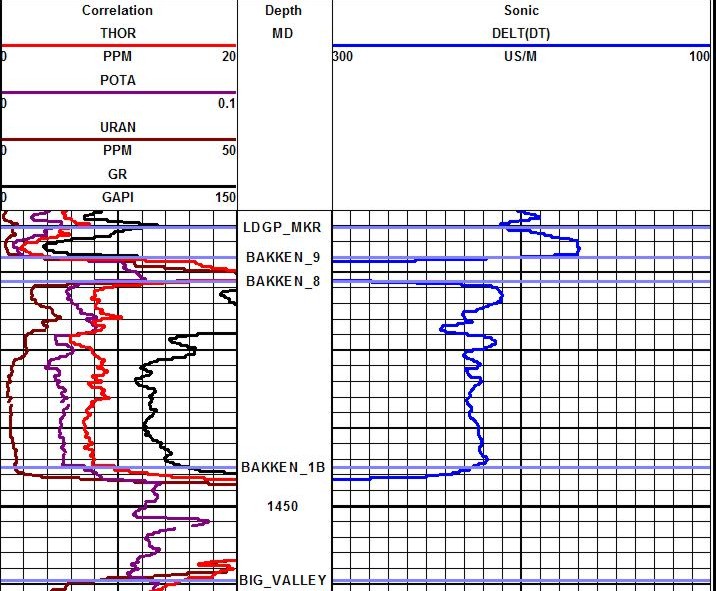716x591 pixels.
Task: Click the GAPI unit label
Action: [118, 198]
